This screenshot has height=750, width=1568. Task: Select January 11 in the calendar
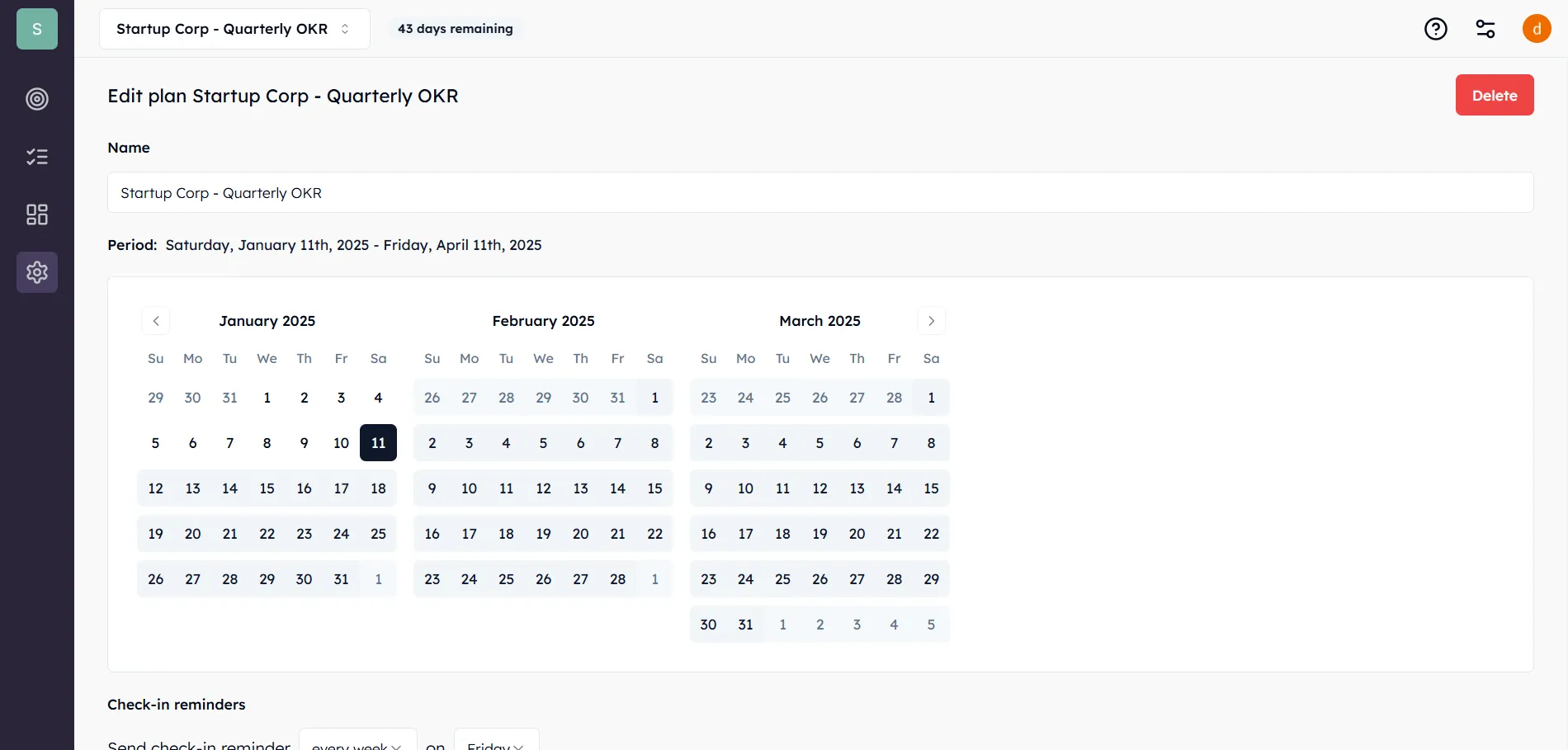(378, 442)
